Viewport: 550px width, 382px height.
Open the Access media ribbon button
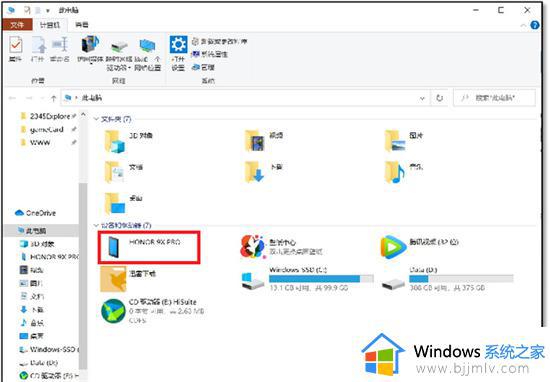click(x=90, y=49)
